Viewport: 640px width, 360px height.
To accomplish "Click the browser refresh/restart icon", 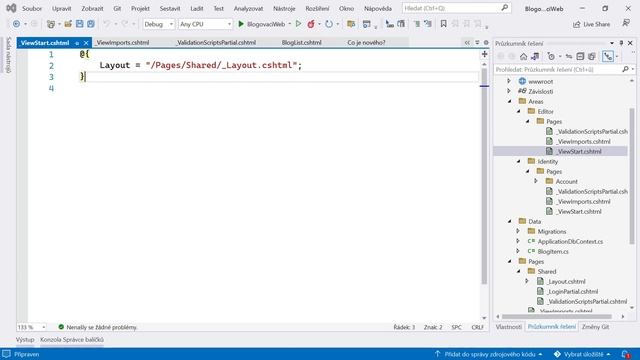I will [x=329, y=24].
